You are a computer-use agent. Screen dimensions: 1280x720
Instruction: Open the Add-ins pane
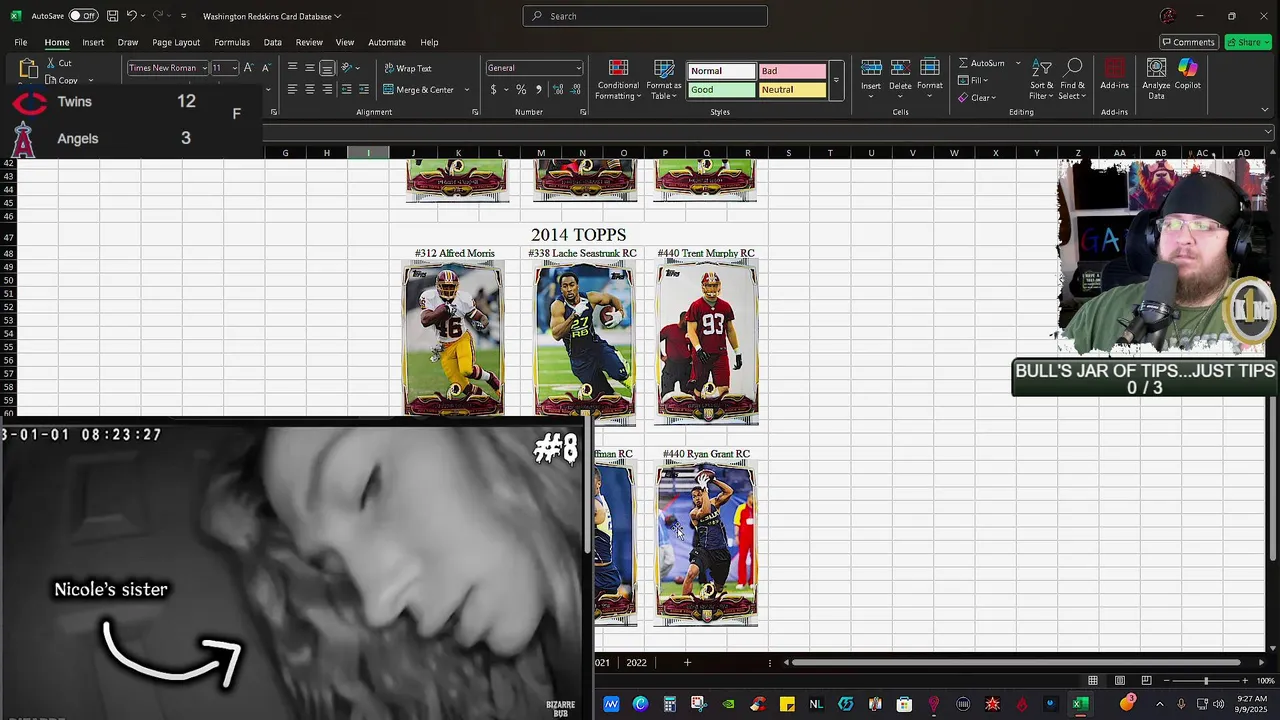point(1114,75)
